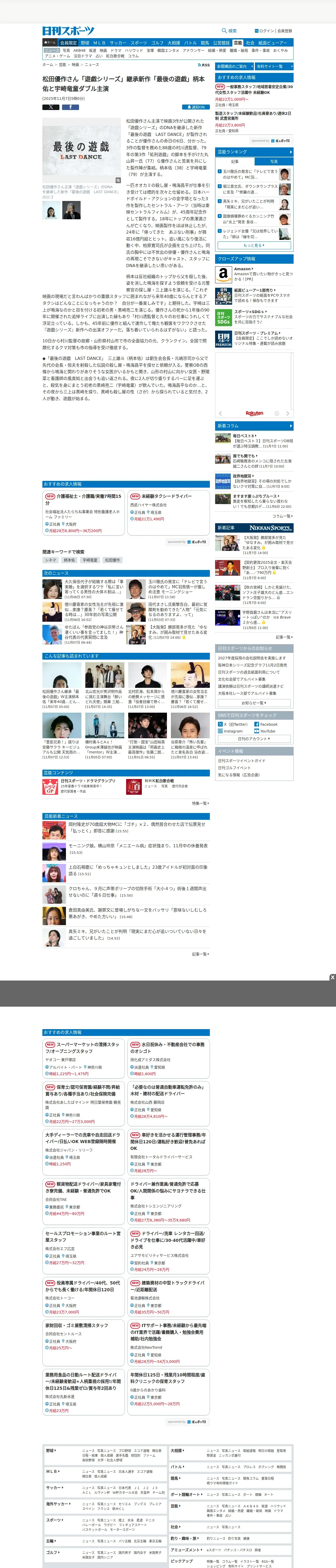Show previous Rakuten ad slide
Viewport: 336px width, 1568px height.
(220, 413)
